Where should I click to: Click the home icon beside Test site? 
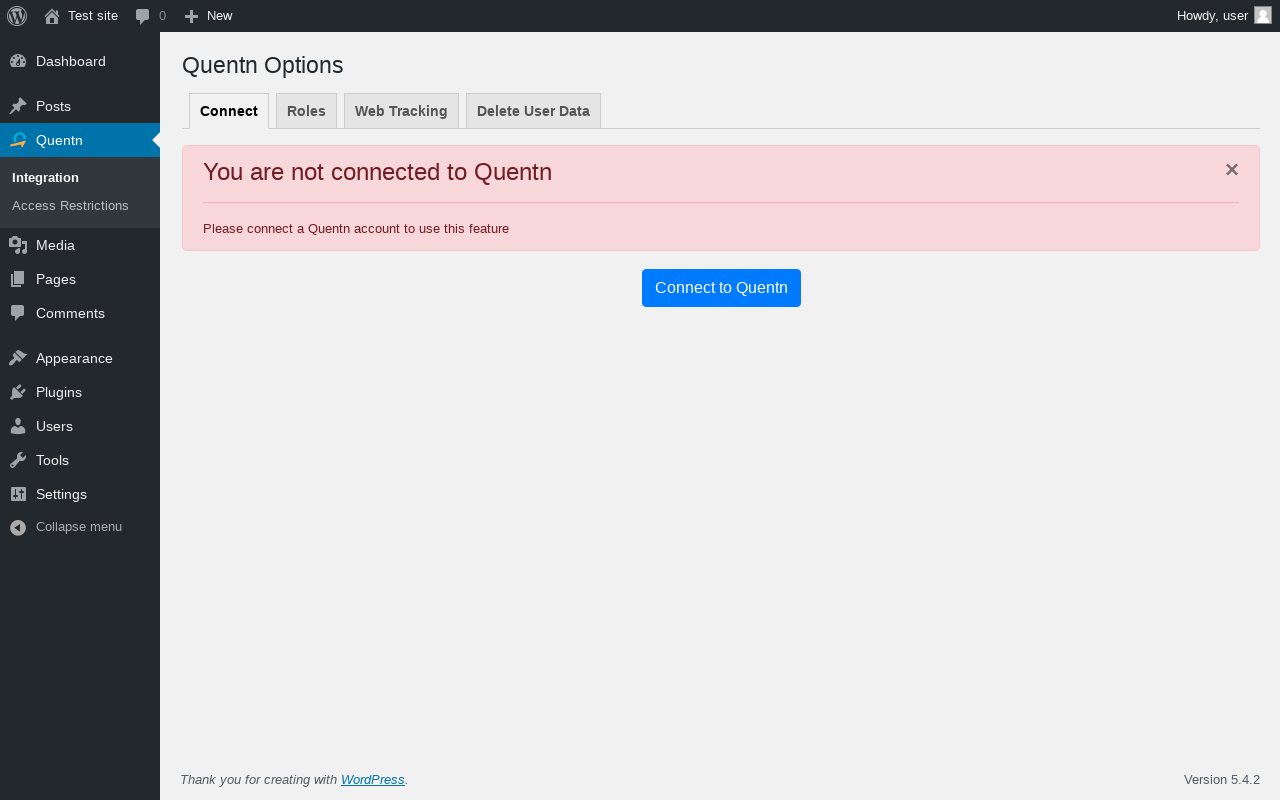pos(52,16)
